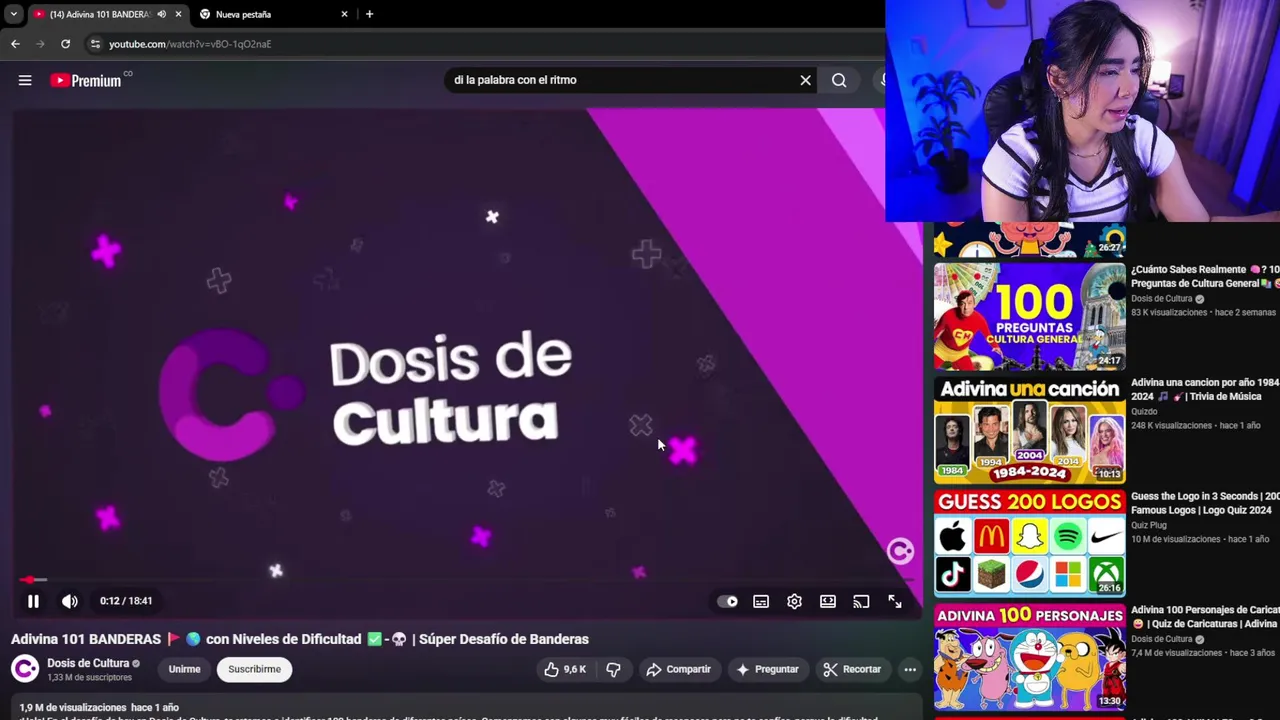Mute the tab via its speaker icon

pyautogui.click(x=161, y=14)
